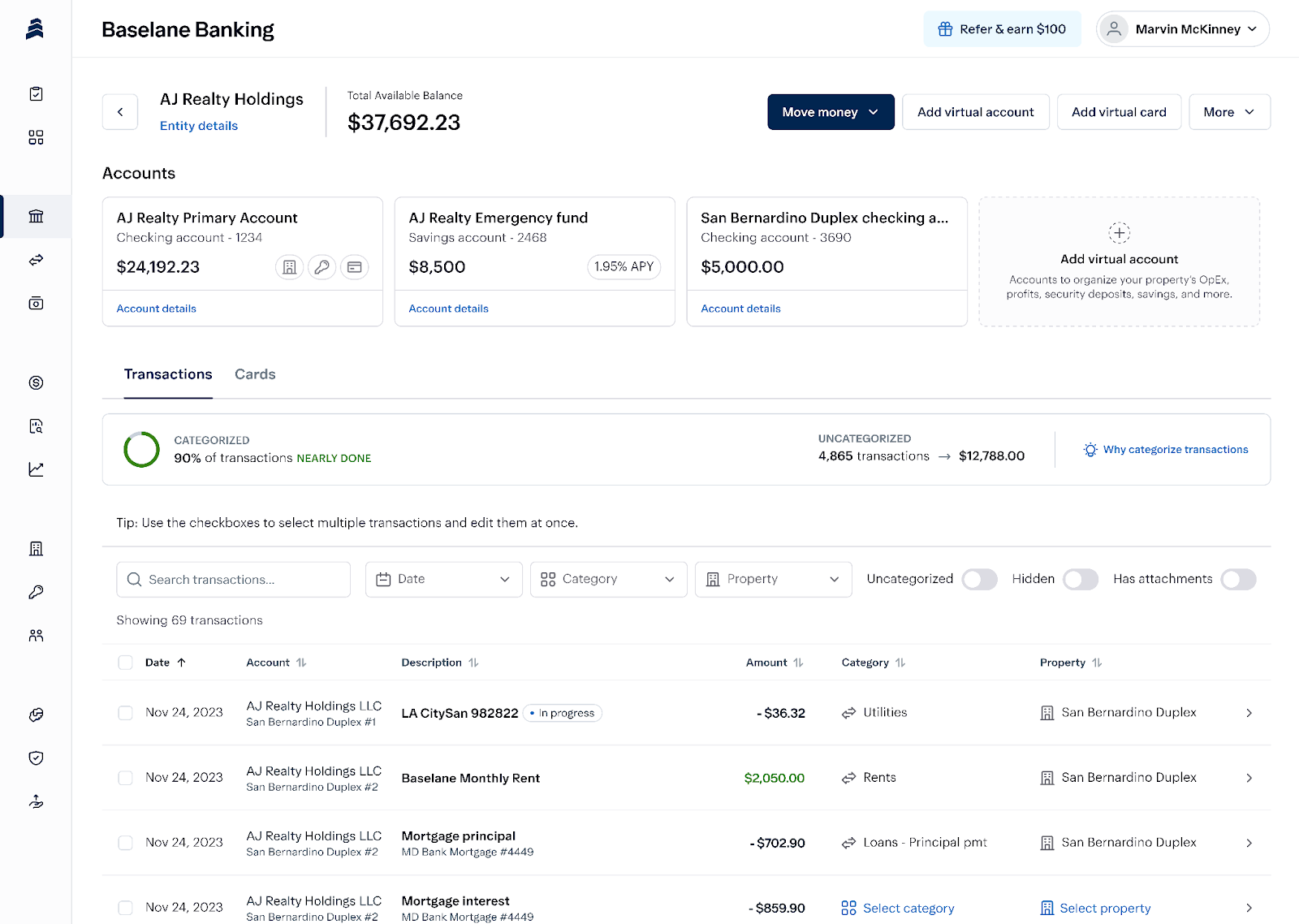Check the Baselane Monthly Rent transaction checkbox

tap(125, 778)
